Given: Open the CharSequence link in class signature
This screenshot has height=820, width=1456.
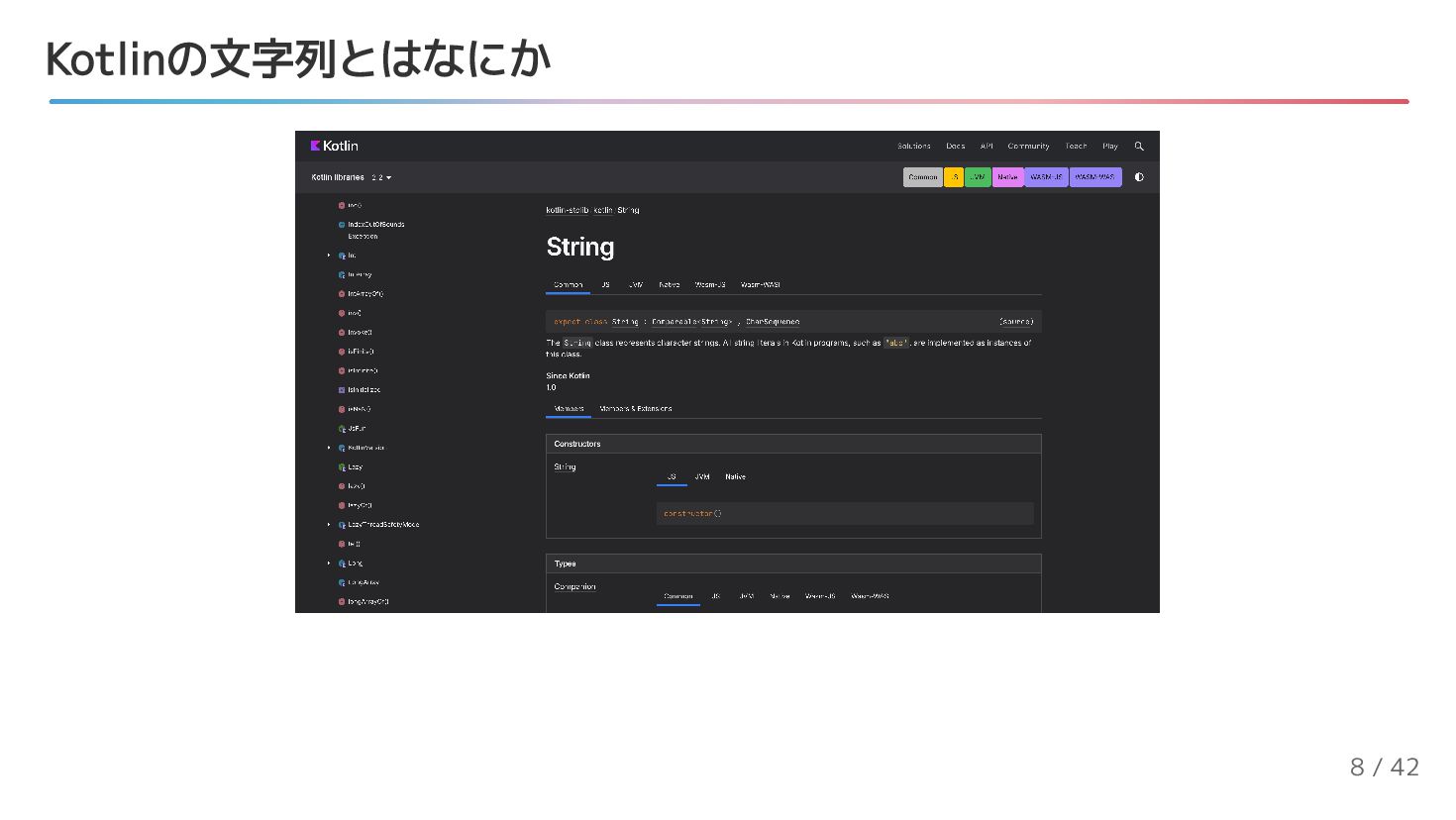Looking at the screenshot, I should click(773, 322).
